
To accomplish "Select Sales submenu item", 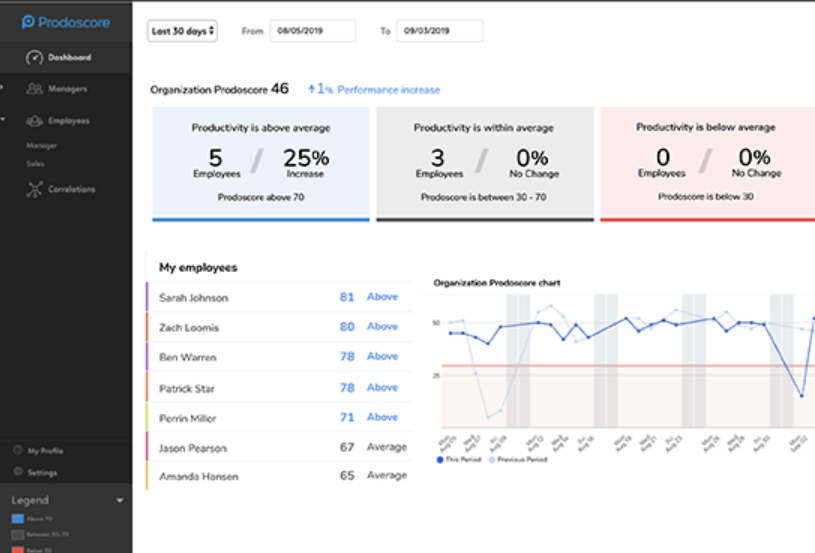I will (x=35, y=164).
